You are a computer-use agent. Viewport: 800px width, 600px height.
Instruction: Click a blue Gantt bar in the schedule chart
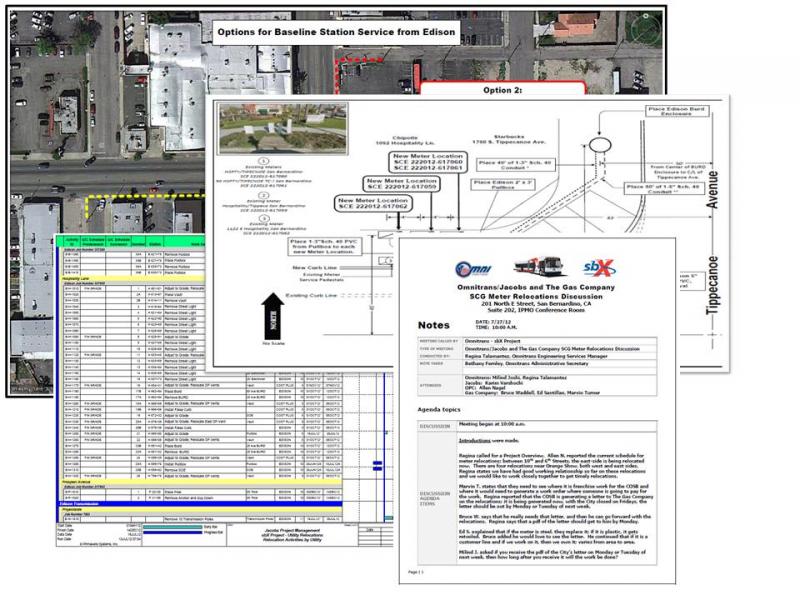pyautogui.click(x=378, y=465)
